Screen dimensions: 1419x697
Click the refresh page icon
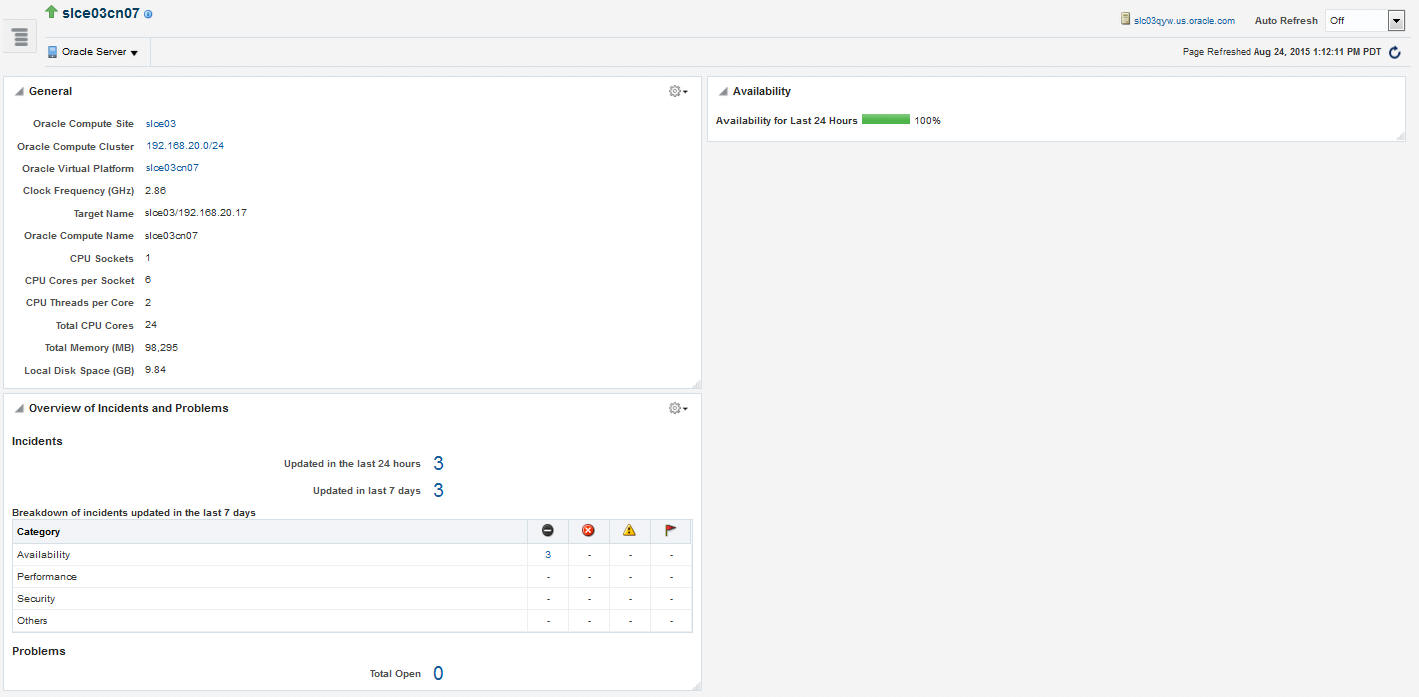1395,52
